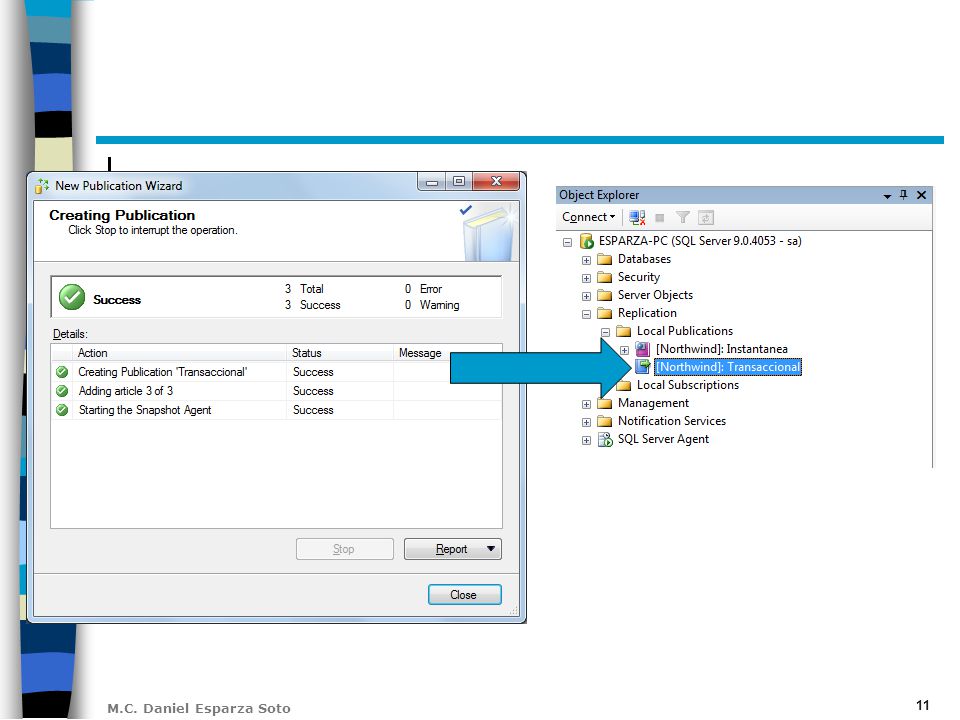
Task: Minimize the New Publication Wizard window
Action: point(432,181)
